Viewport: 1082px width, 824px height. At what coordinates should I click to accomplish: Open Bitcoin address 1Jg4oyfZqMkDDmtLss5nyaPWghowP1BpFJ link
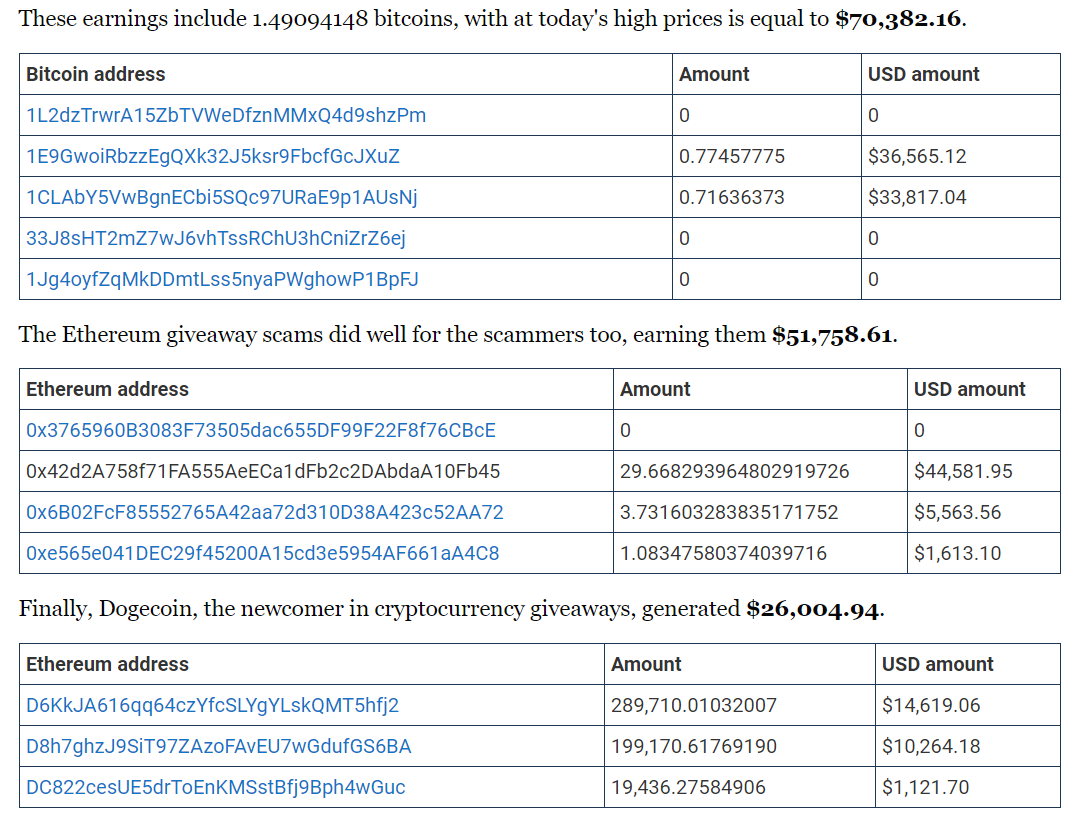point(222,279)
